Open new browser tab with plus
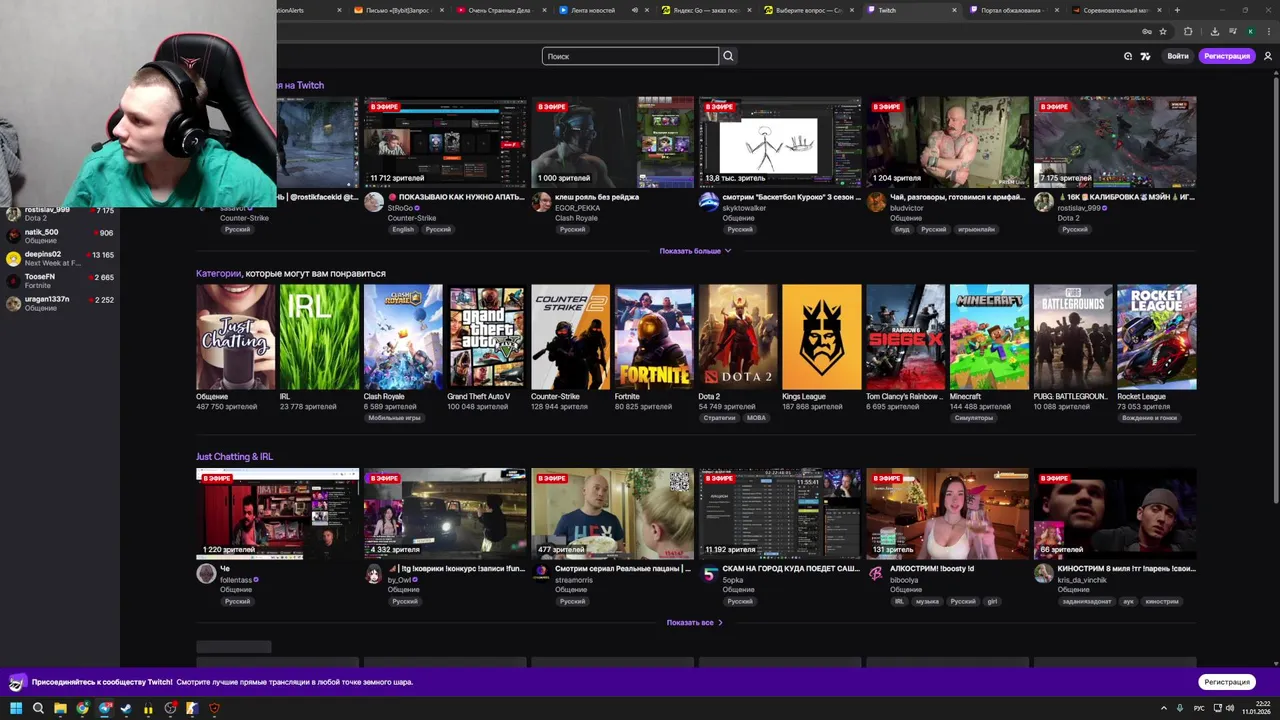This screenshot has height=720, width=1280. click(1177, 10)
